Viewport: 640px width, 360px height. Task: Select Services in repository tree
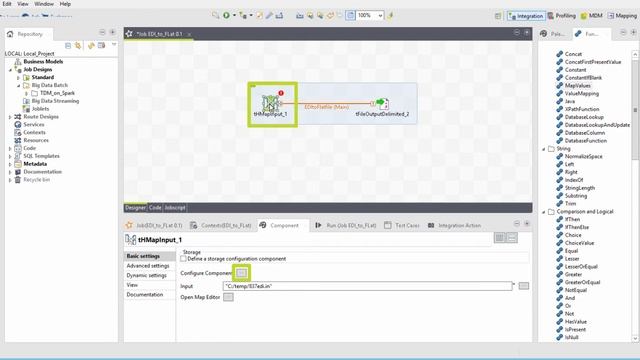[33, 124]
